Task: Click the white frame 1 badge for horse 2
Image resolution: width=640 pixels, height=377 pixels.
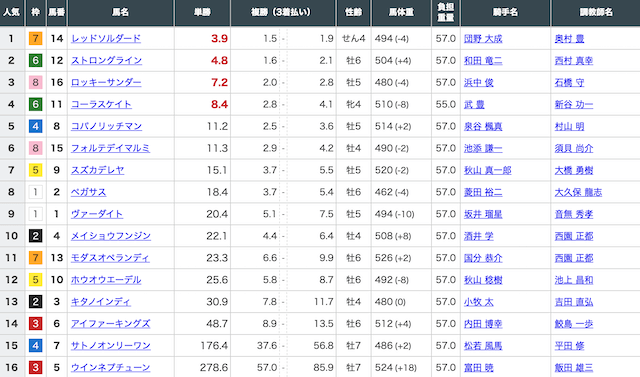Action: pyautogui.click(x=36, y=192)
